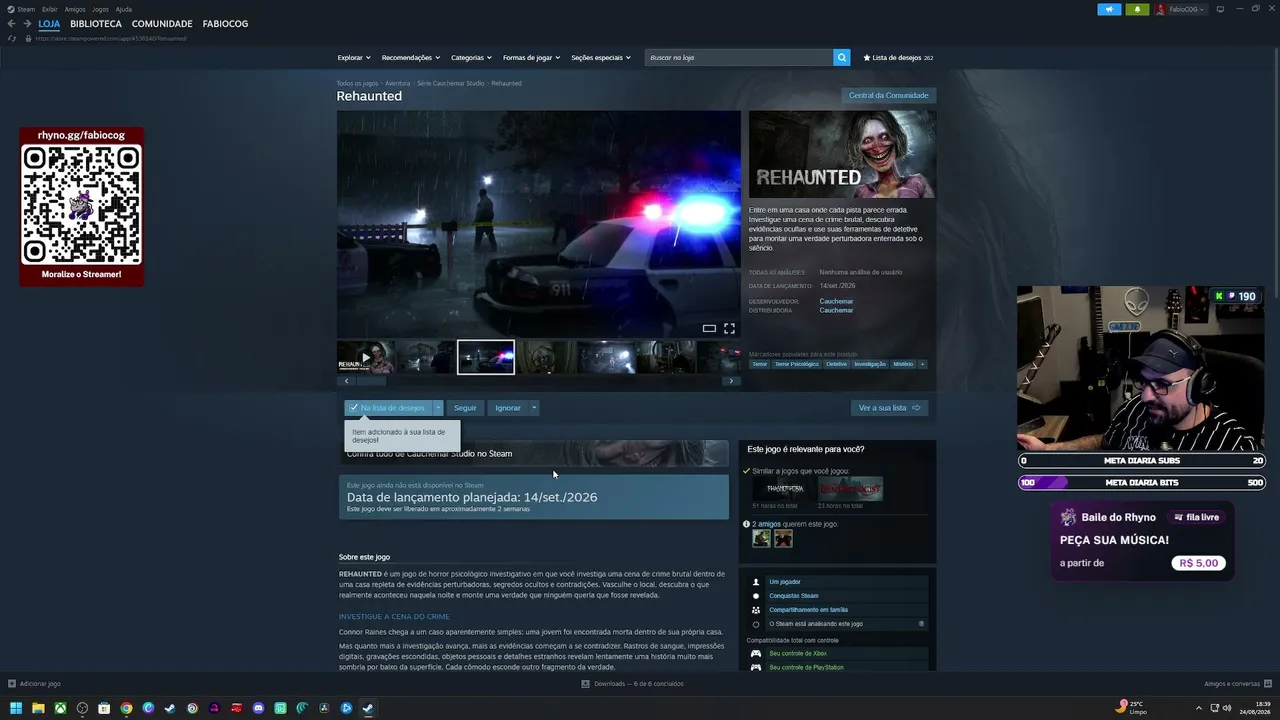Toggle theater mode on the screenshot viewer

pos(709,328)
